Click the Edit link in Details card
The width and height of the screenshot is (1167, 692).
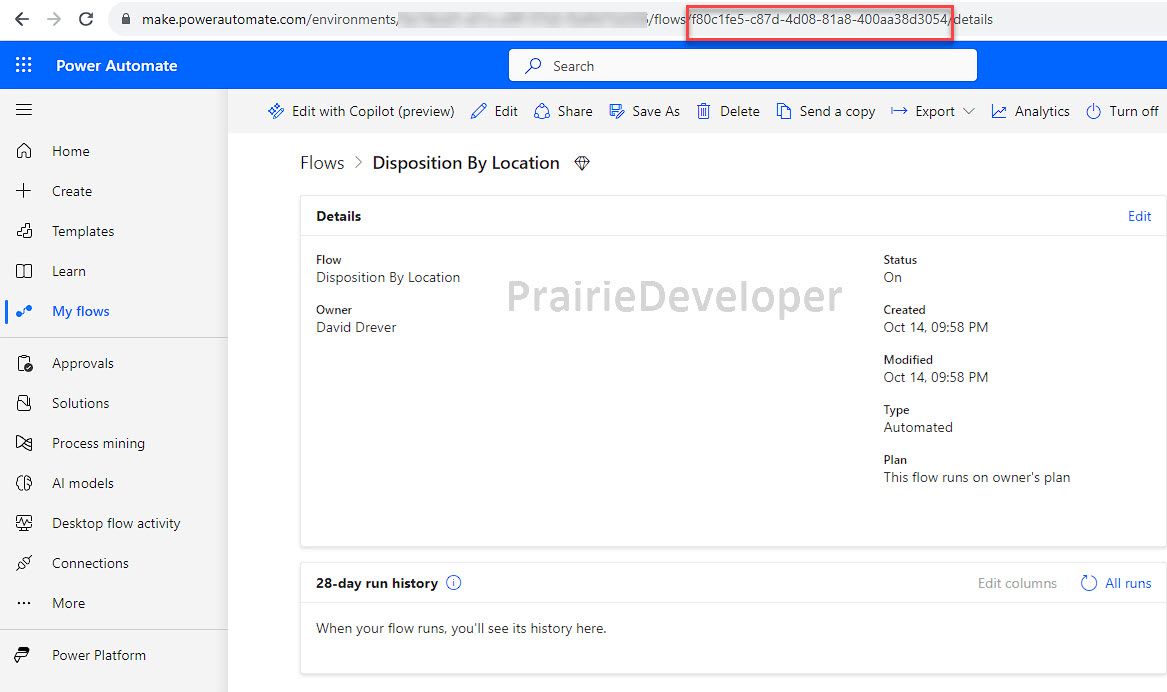click(x=1139, y=217)
